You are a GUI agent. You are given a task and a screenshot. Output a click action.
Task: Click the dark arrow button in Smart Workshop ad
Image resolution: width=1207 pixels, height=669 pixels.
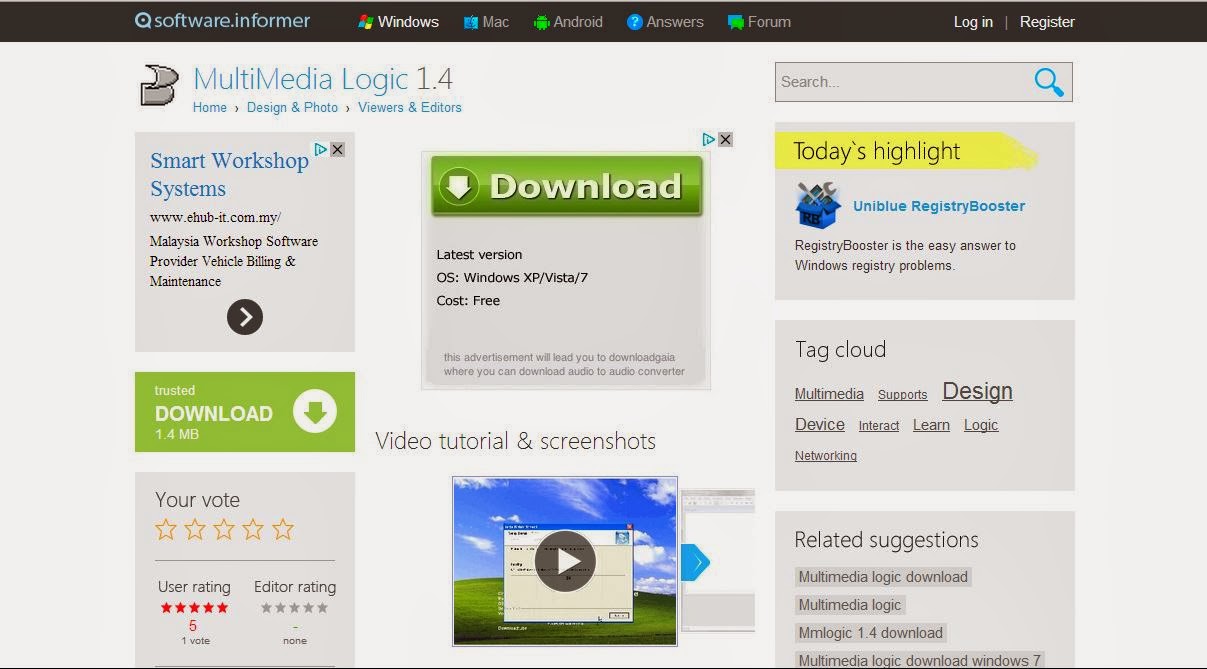tap(245, 317)
